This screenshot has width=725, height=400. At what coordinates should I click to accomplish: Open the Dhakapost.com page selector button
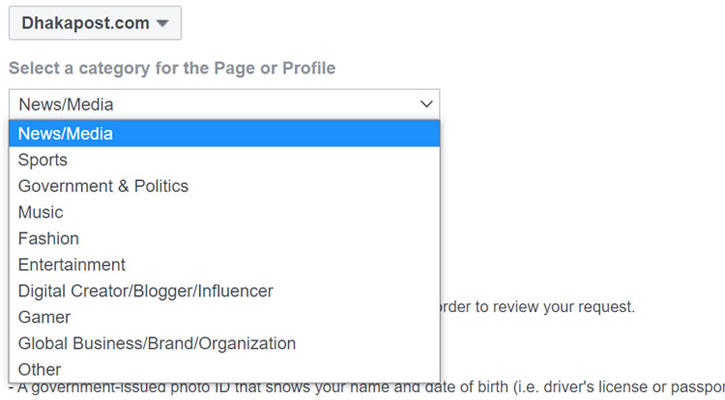tap(95, 23)
